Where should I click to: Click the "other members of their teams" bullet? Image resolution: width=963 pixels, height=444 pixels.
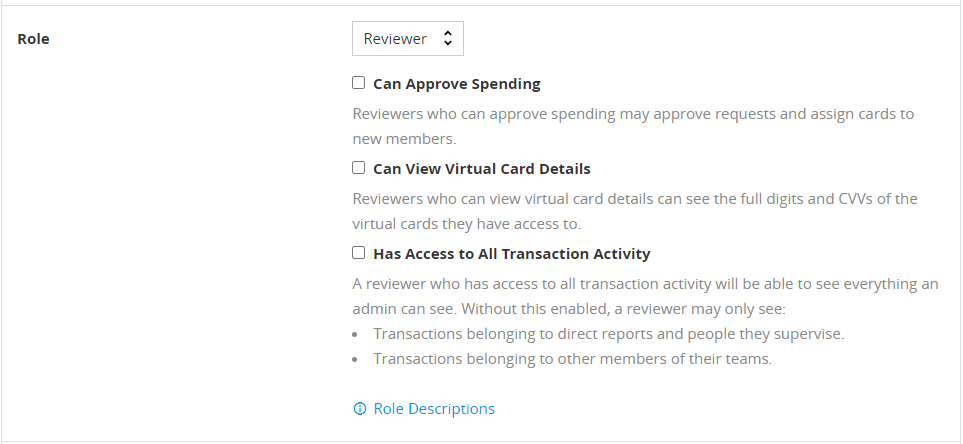click(x=572, y=359)
